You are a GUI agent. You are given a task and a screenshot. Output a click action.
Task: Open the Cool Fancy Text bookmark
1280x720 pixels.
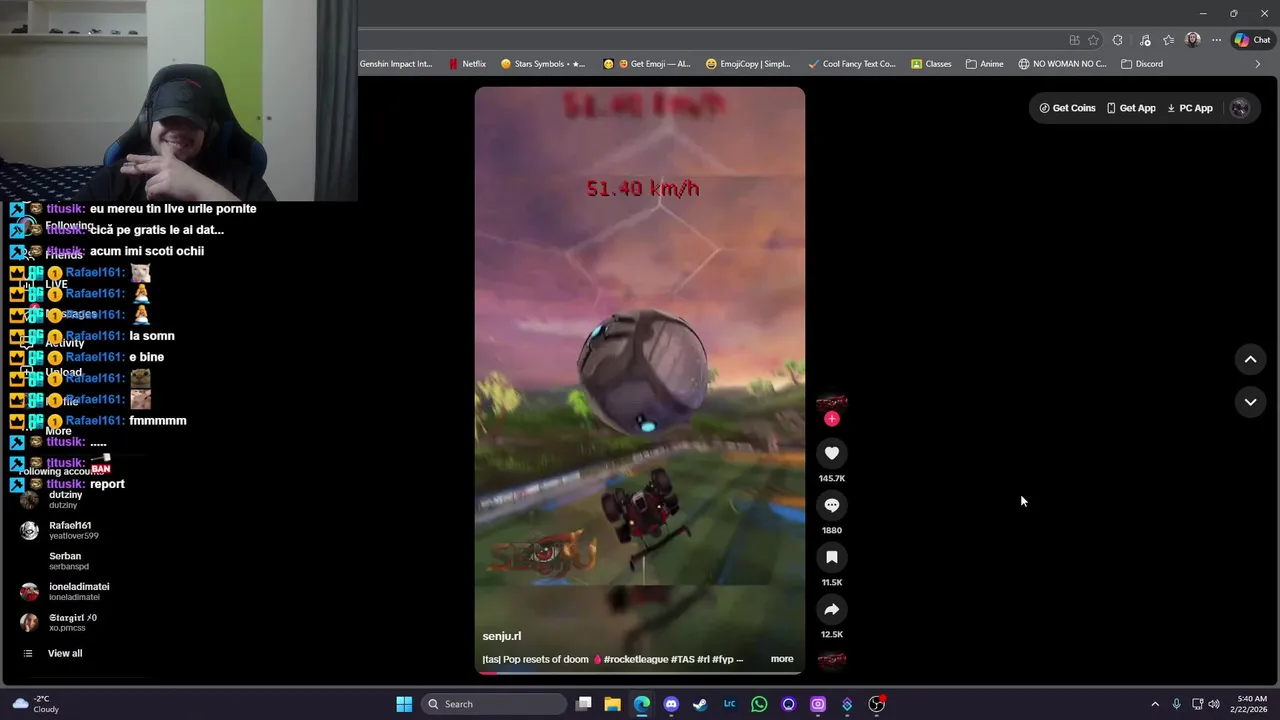pos(852,64)
